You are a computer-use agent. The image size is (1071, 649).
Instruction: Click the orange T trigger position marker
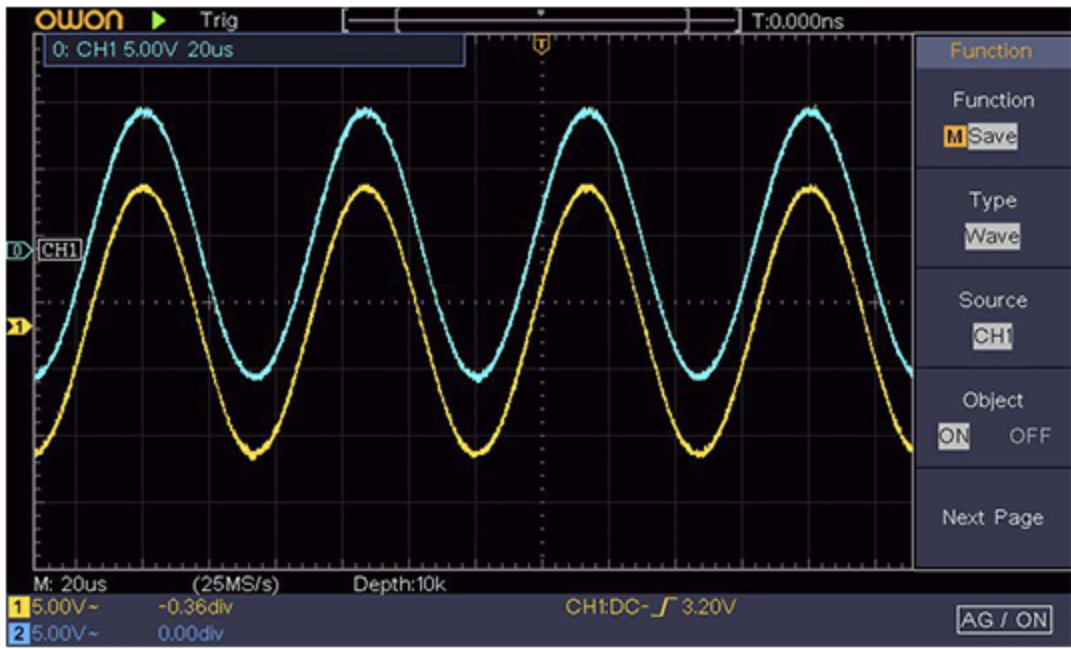tap(541, 45)
